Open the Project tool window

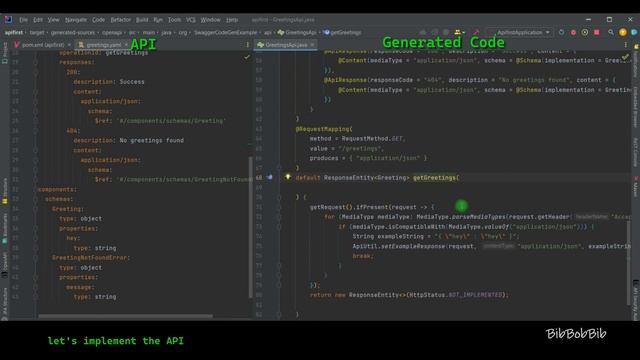point(4,52)
